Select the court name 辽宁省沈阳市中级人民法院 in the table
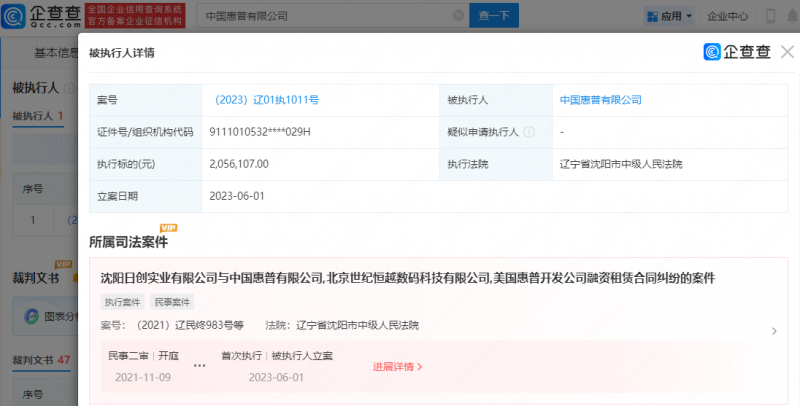 621,164
